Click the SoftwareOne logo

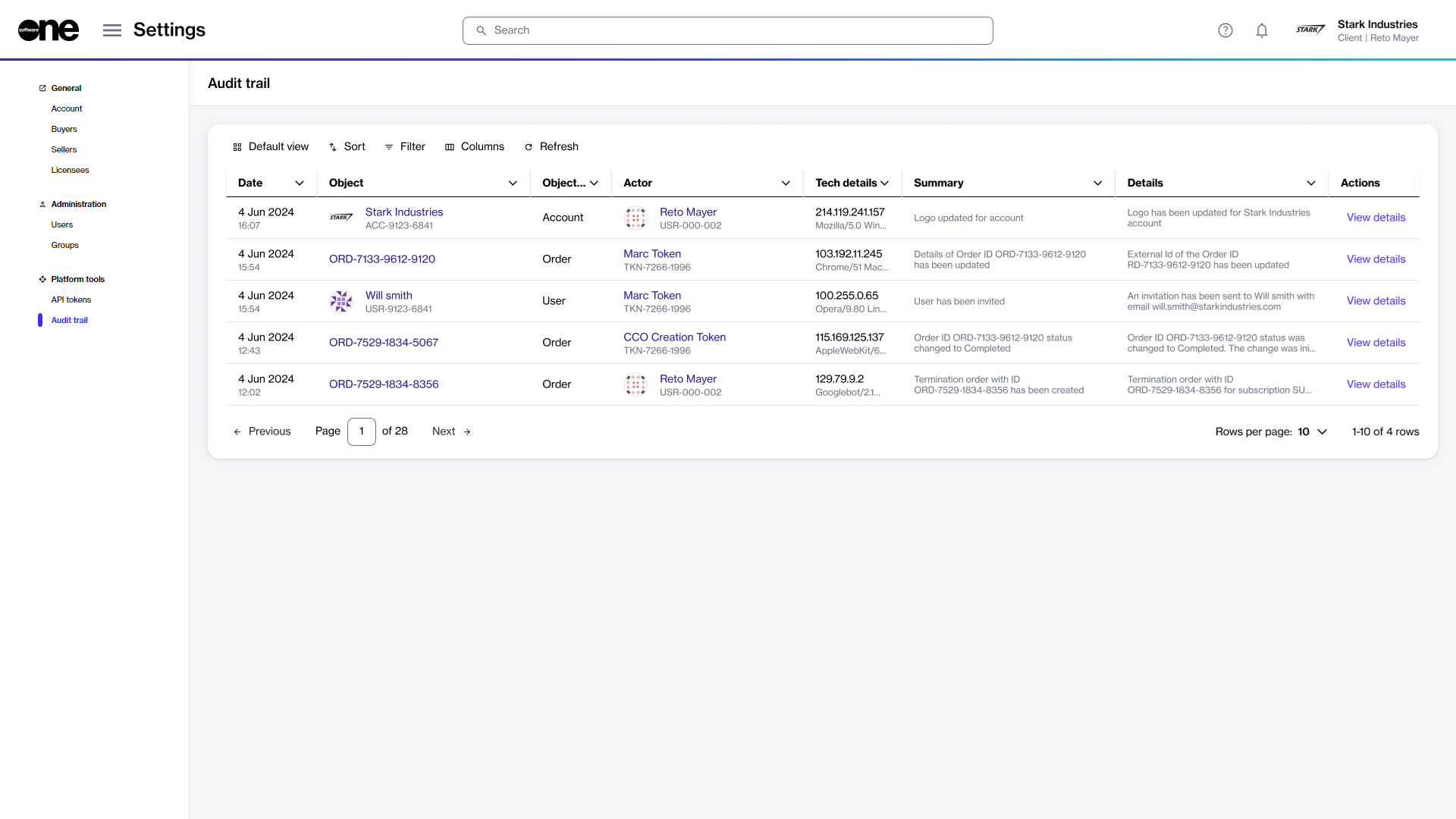[49, 30]
